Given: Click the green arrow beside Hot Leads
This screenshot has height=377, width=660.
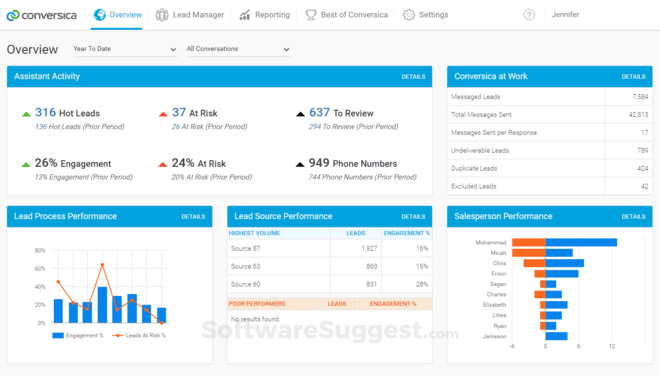Looking at the screenshot, I should [x=26, y=114].
